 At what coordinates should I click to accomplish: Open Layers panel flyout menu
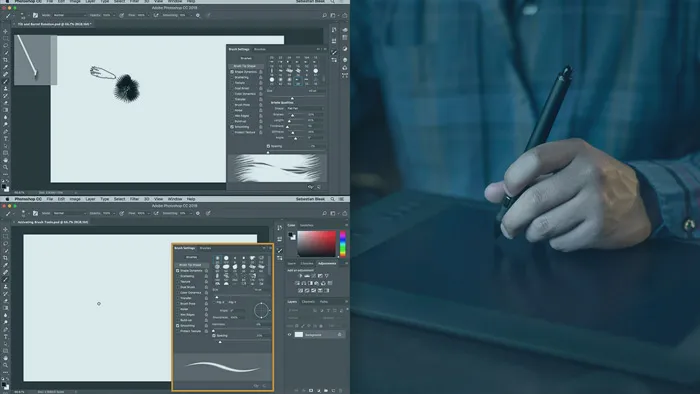(346, 302)
